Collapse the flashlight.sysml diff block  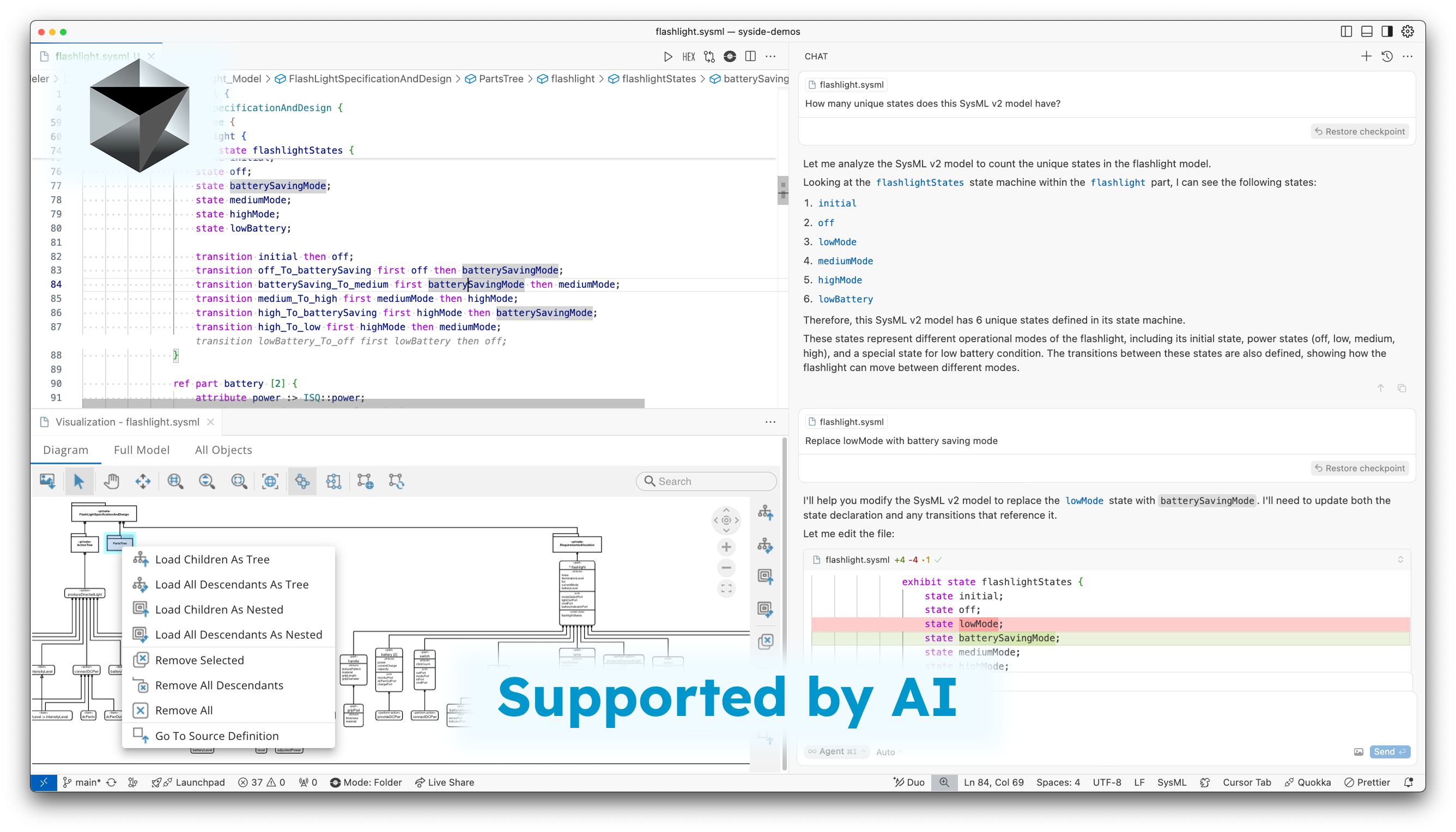(x=1400, y=560)
